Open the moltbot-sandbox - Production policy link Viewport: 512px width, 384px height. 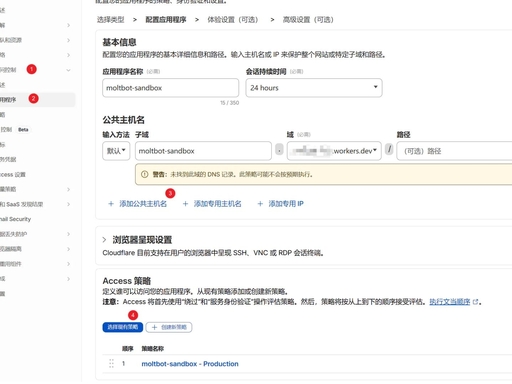tap(190, 364)
